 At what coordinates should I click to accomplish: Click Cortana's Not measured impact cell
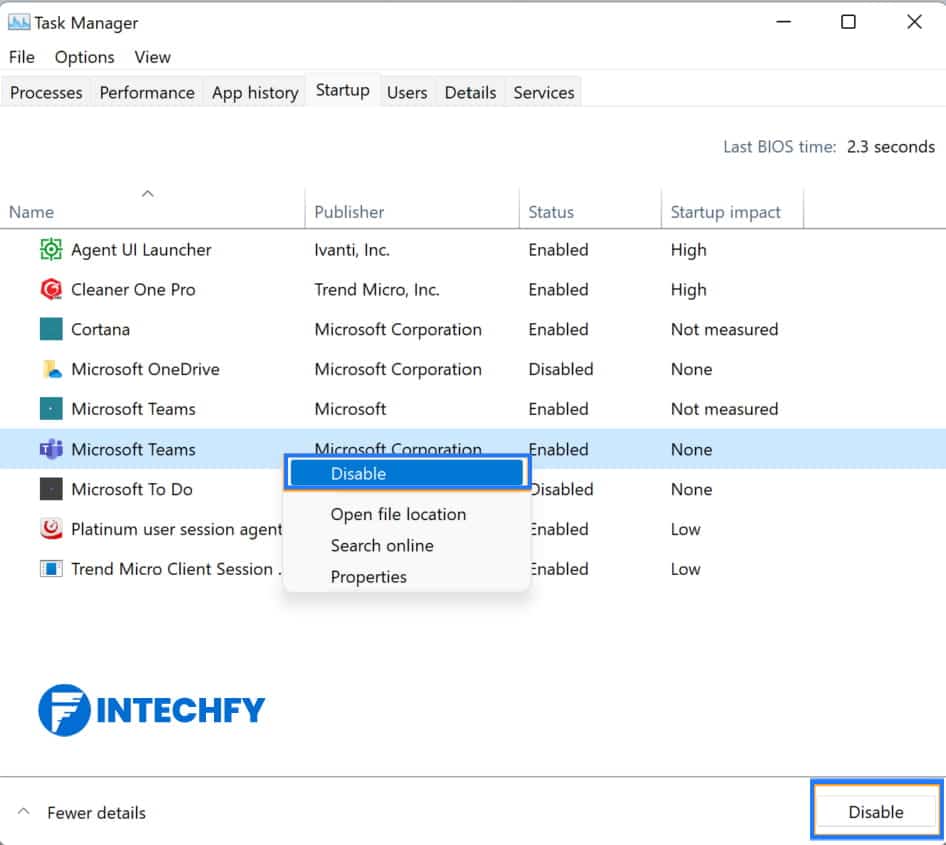(x=725, y=329)
